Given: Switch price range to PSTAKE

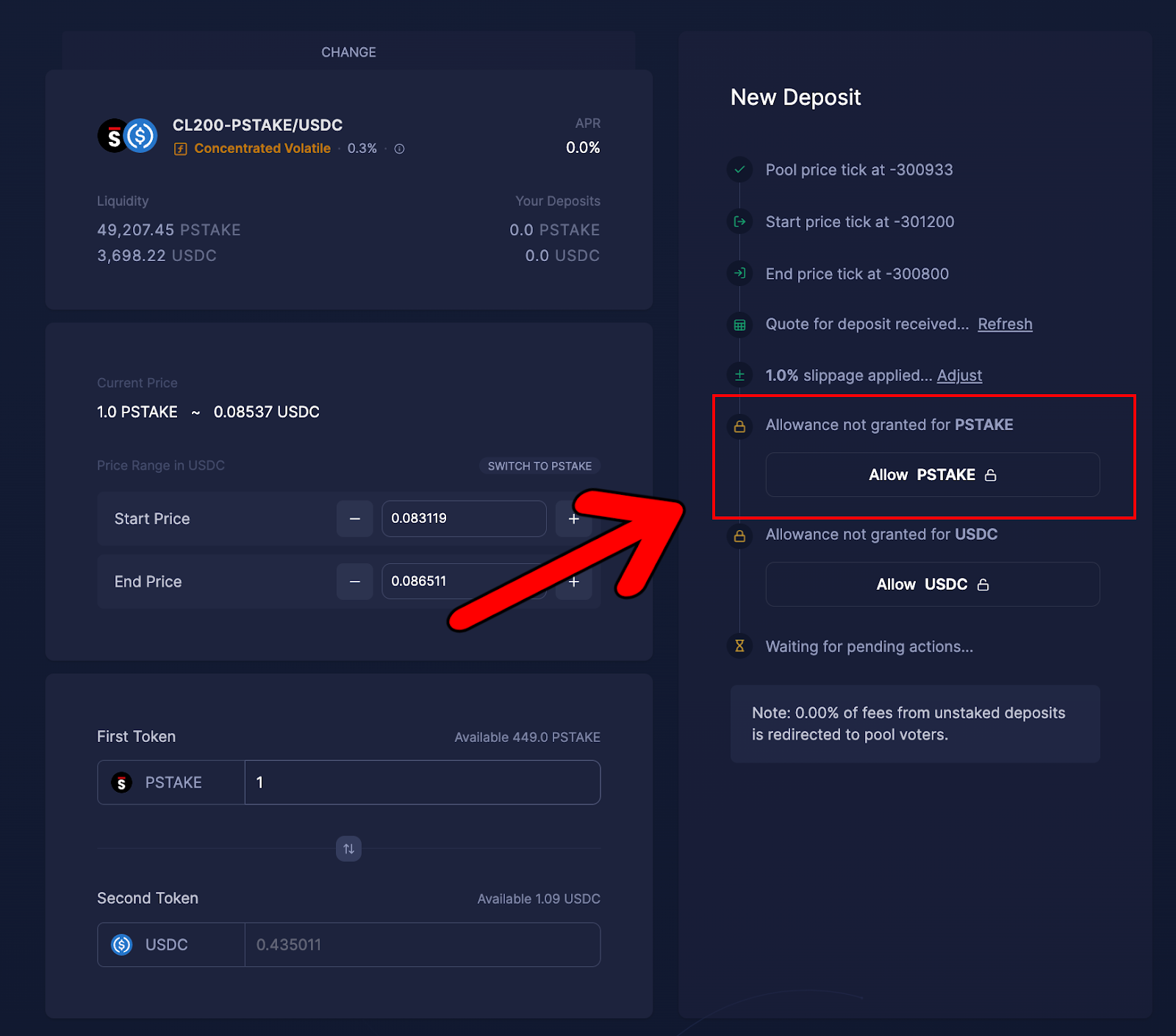Looking at the screenshot, I should 539,466.
